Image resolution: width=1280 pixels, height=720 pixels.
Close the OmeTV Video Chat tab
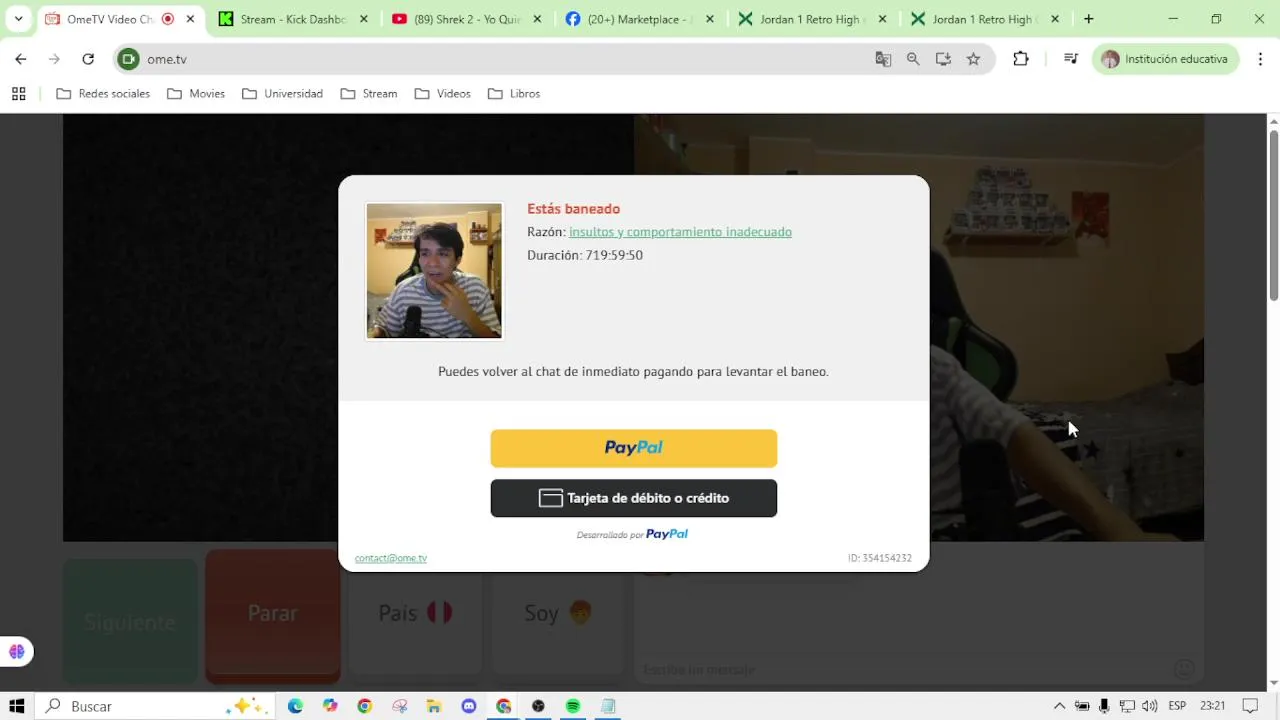coord(190,19)
